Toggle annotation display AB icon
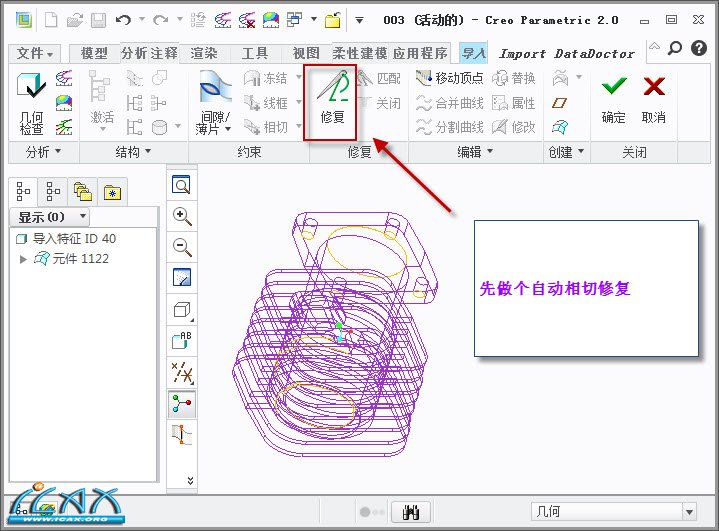The width and height of the screenshot is (719, 531). (182, 340)
